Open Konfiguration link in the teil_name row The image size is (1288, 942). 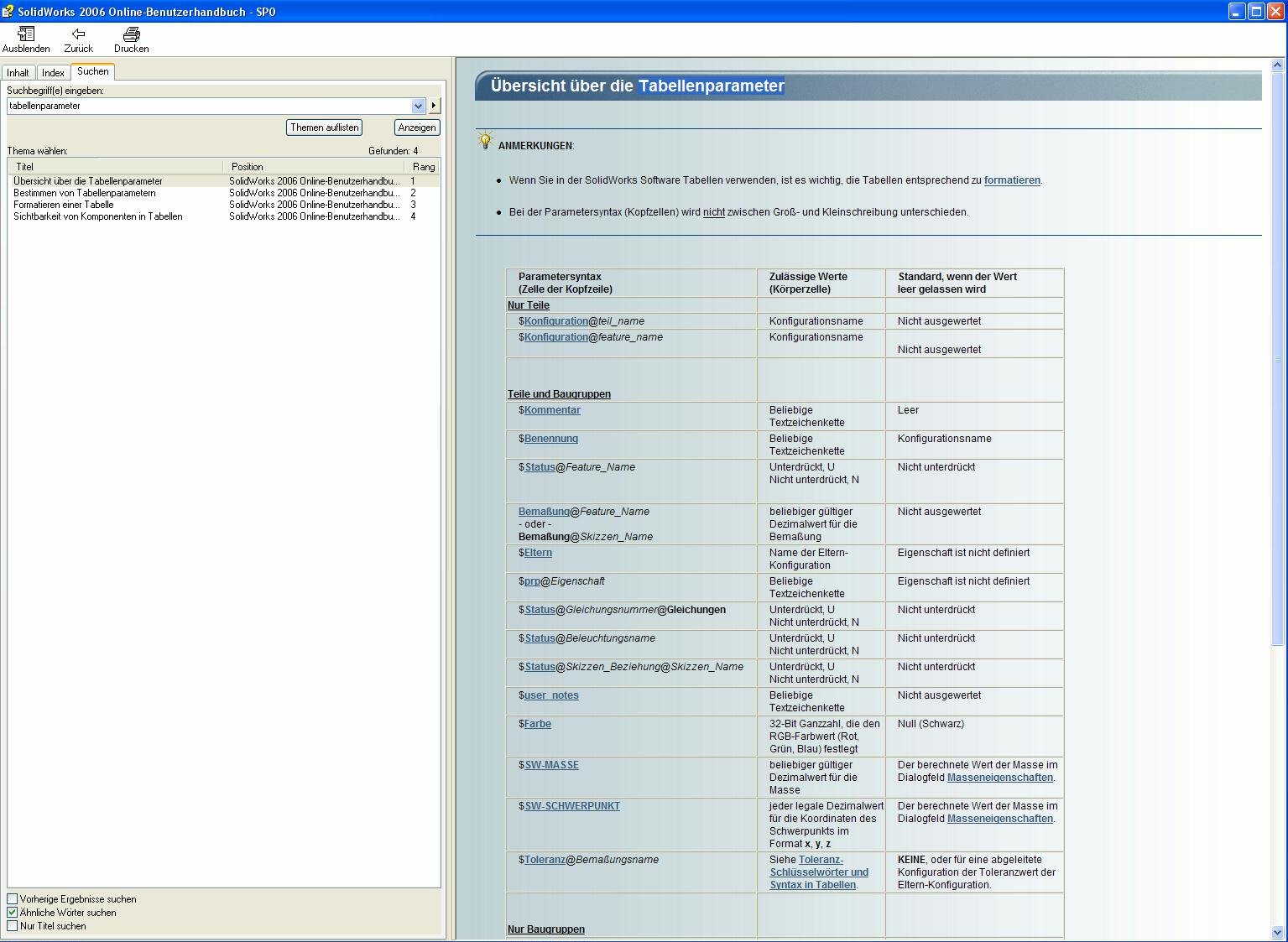(556, 321)
